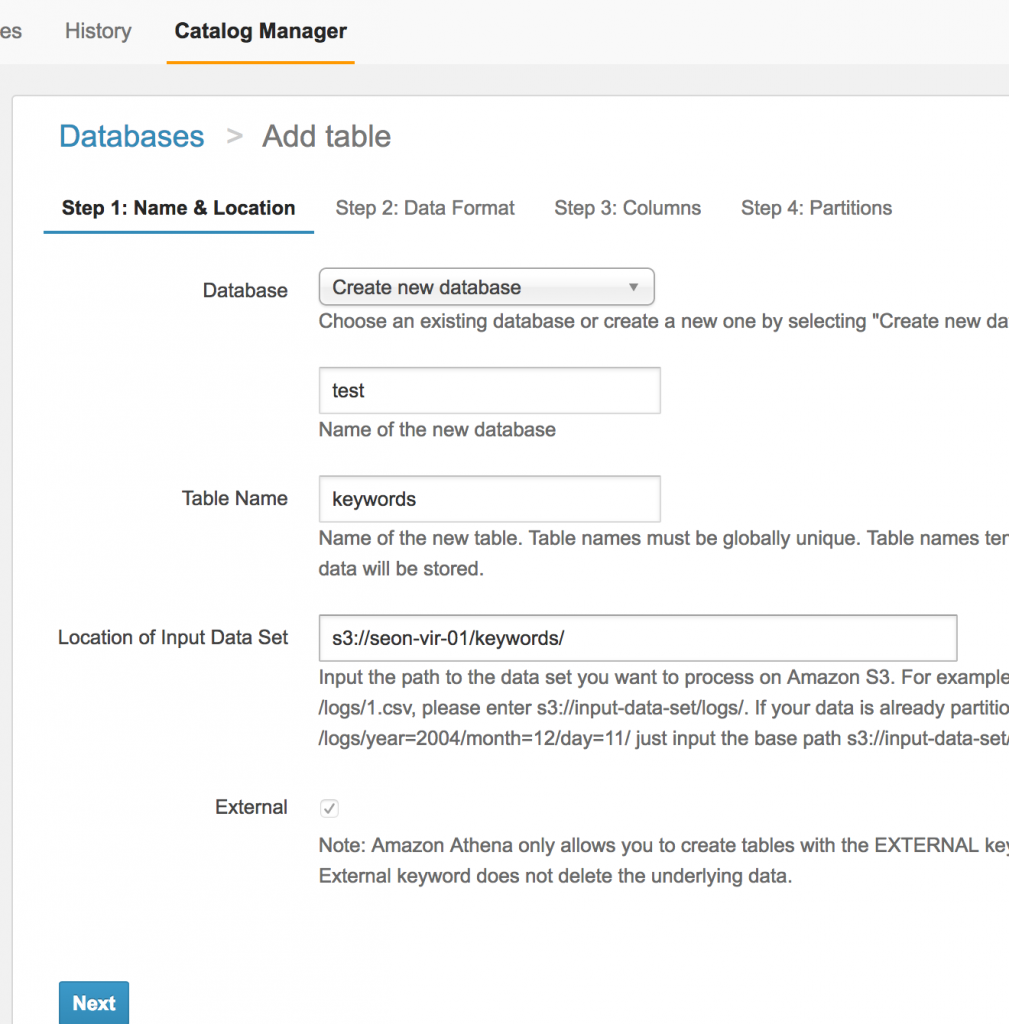This screenshot has height=1024, width=1009.
Task: Return to Step 1: Name & Location
Action: [178, 208]
